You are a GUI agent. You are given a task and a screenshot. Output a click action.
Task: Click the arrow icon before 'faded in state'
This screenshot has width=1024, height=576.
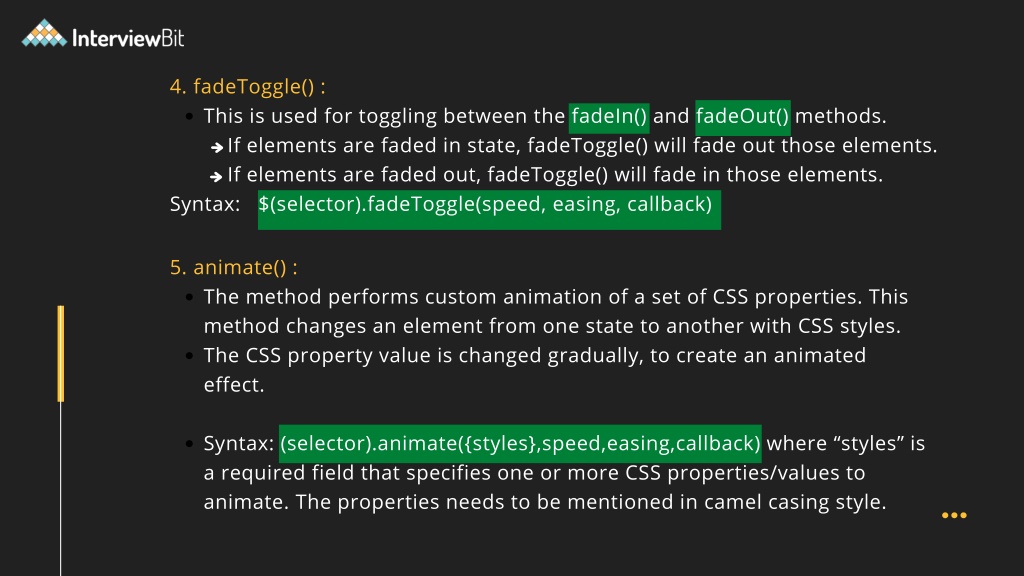[217, 148]
